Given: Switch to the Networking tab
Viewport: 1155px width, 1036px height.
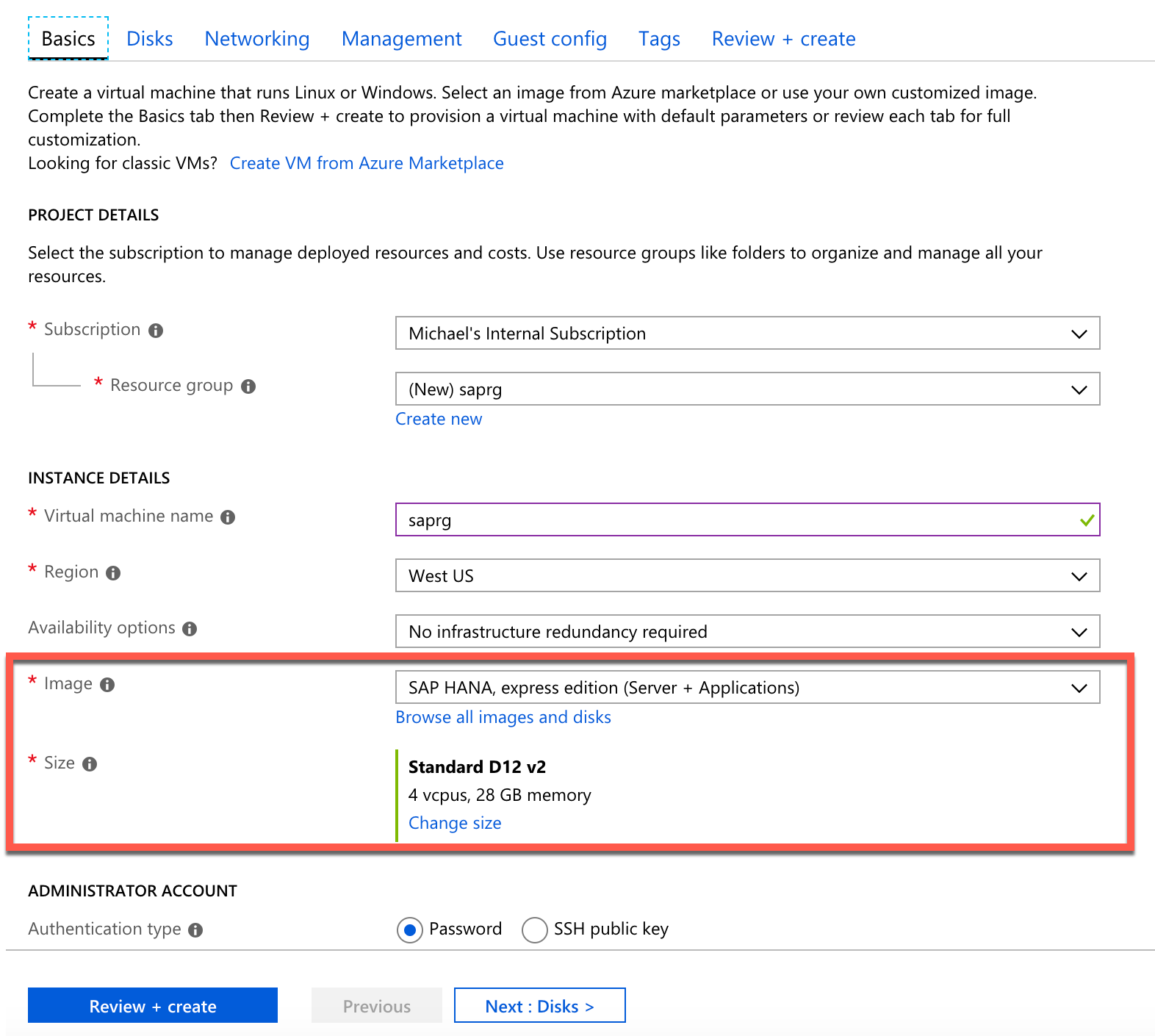Looking at the screenshot, I should 257,39.
